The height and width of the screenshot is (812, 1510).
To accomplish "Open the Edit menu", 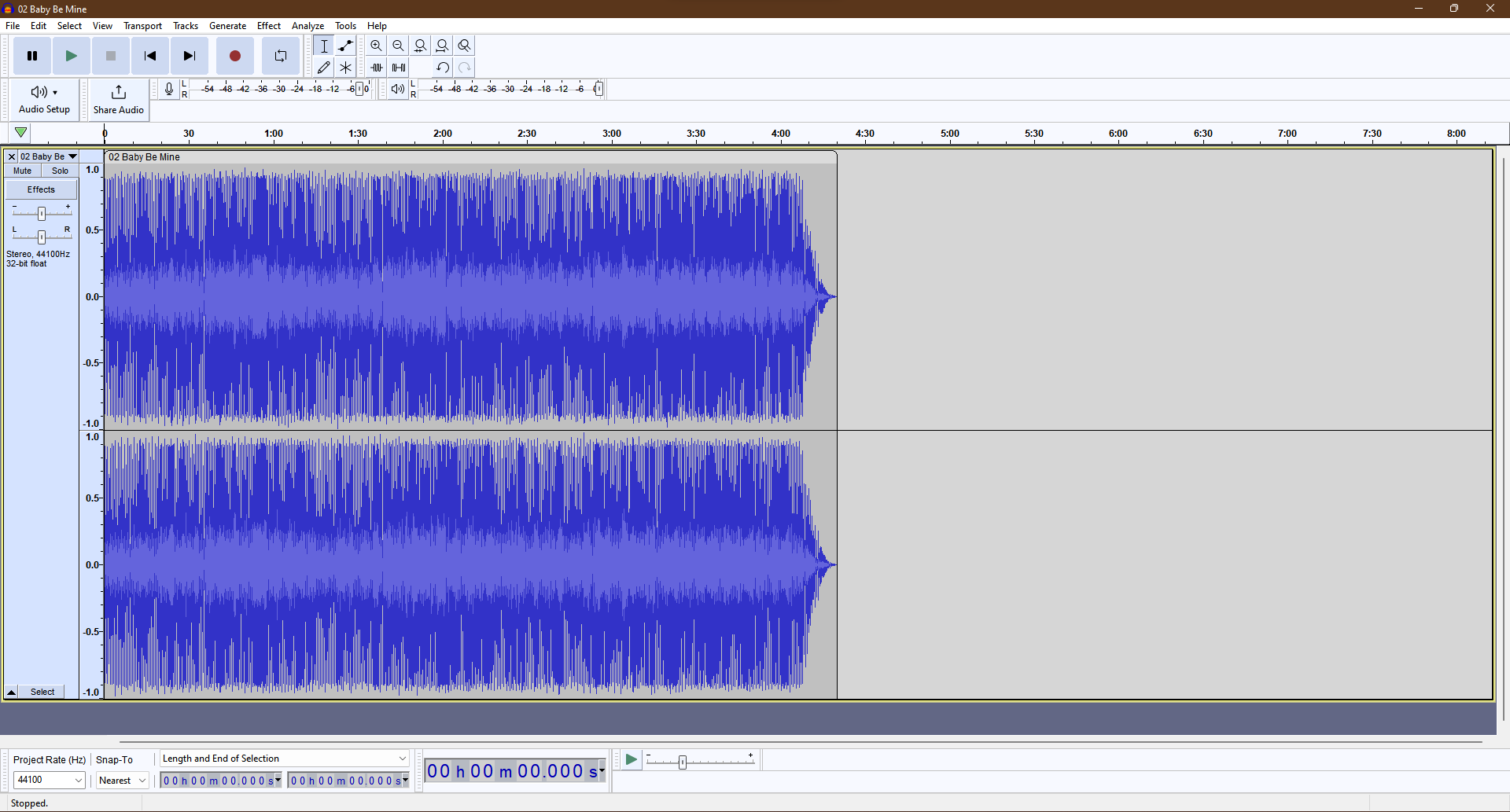I will click(39, 26).
